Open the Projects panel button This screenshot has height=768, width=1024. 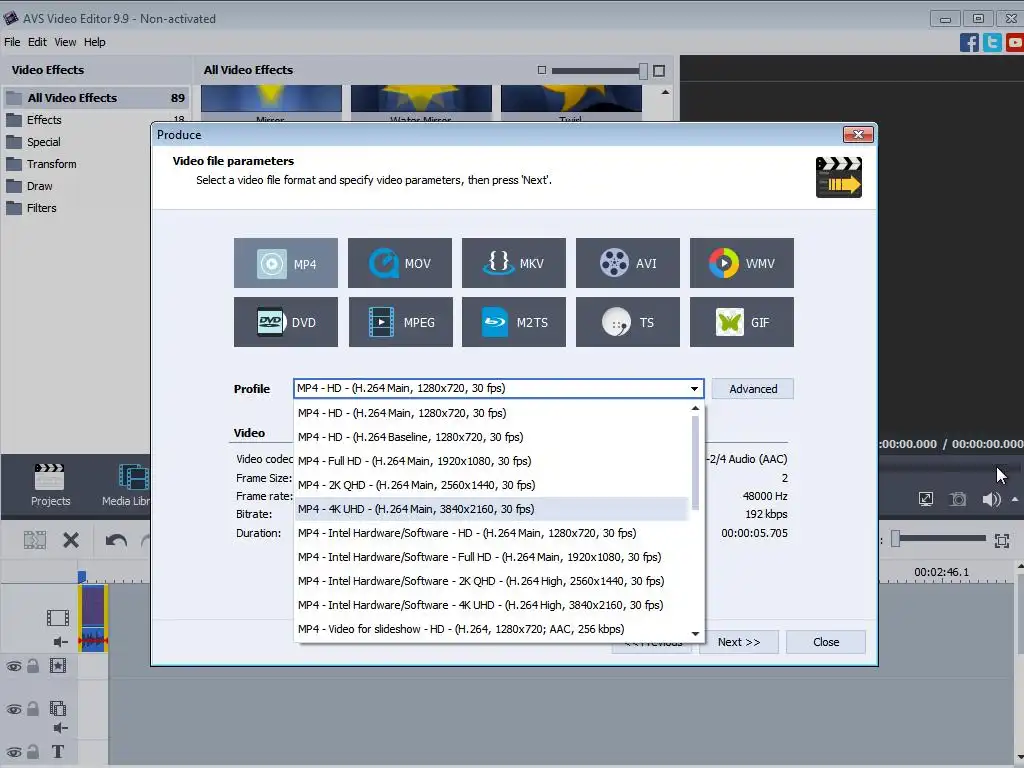click(x=50, y=485)
